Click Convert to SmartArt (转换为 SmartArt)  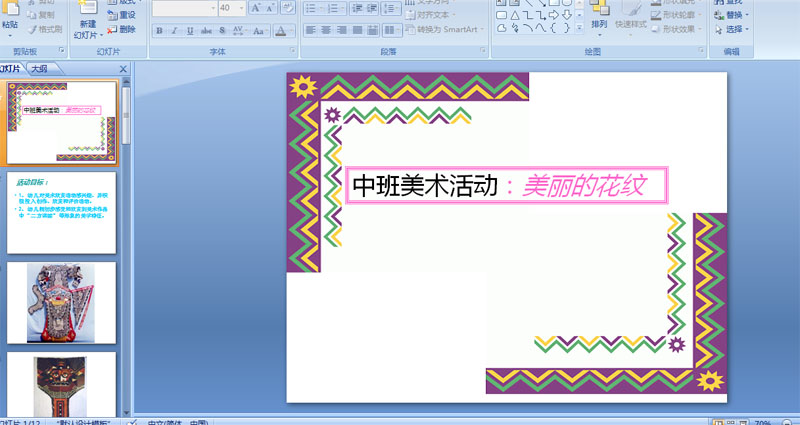click(443, 30)
